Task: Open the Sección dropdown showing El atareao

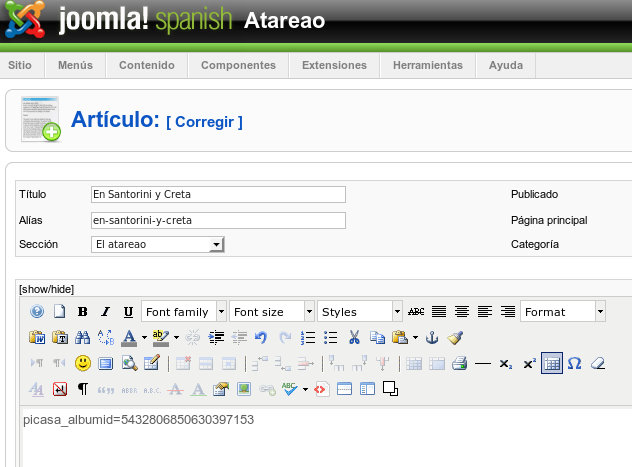Action: [158, 244]
